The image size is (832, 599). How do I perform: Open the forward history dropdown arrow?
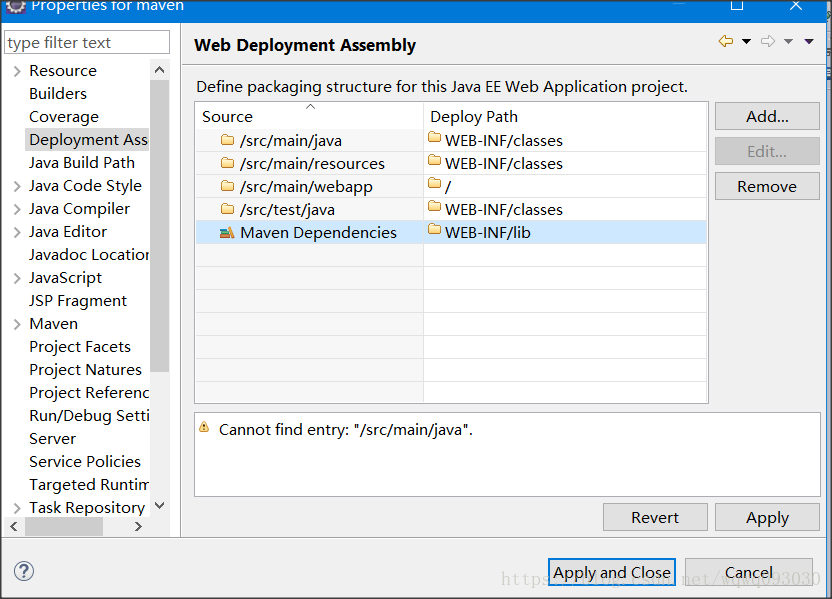[788, 41]
